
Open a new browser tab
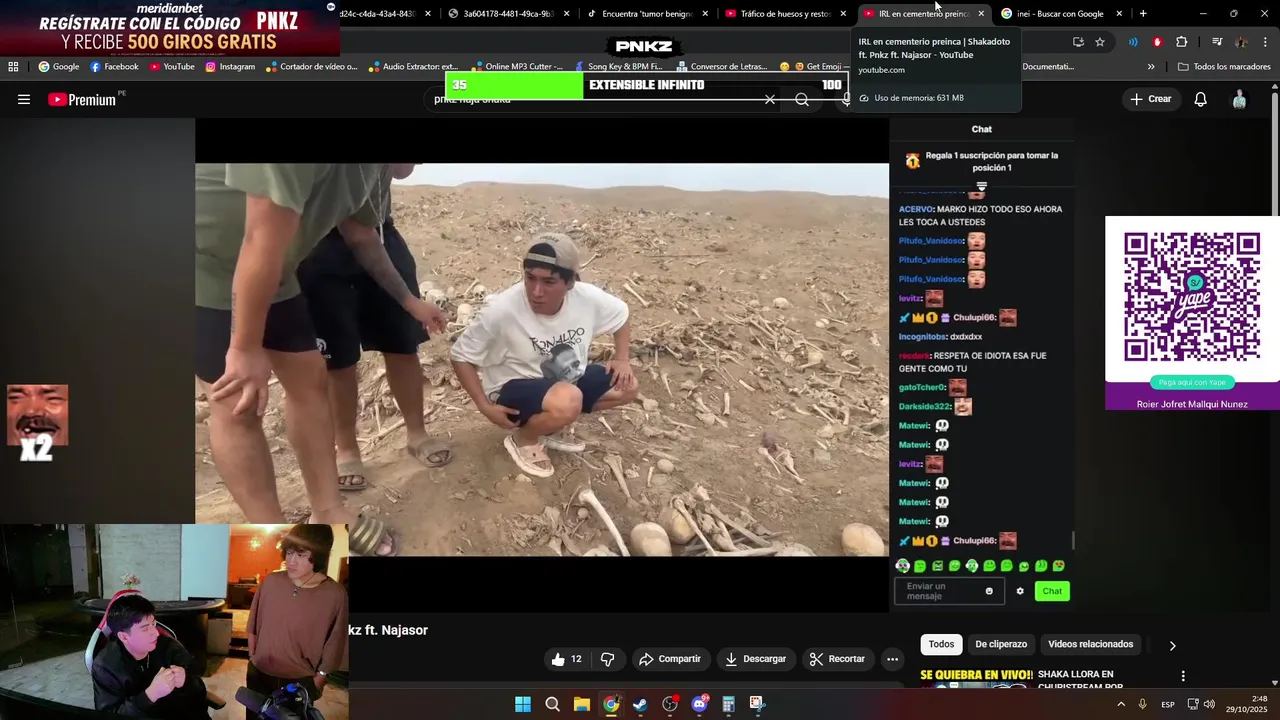tap(1143, 14)
